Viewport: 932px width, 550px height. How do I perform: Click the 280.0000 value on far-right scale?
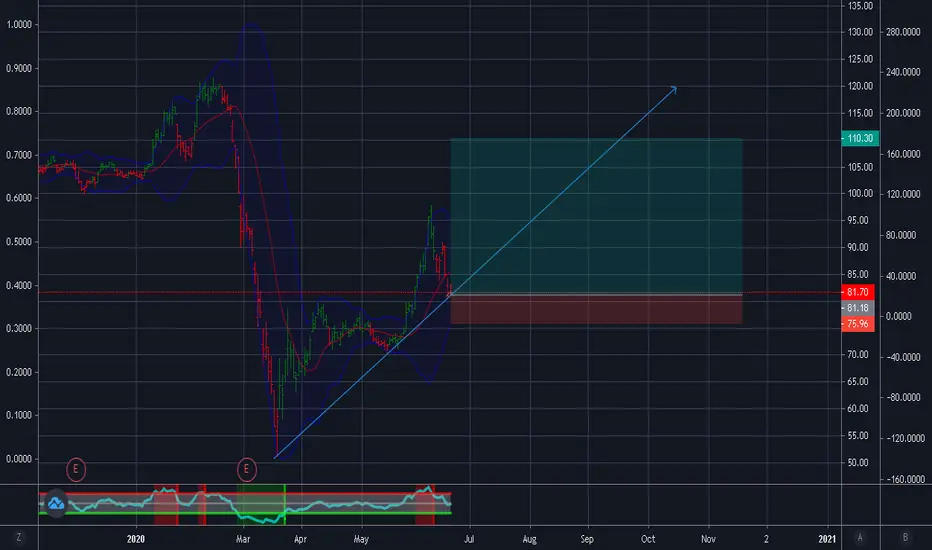(x=903, y=32)
